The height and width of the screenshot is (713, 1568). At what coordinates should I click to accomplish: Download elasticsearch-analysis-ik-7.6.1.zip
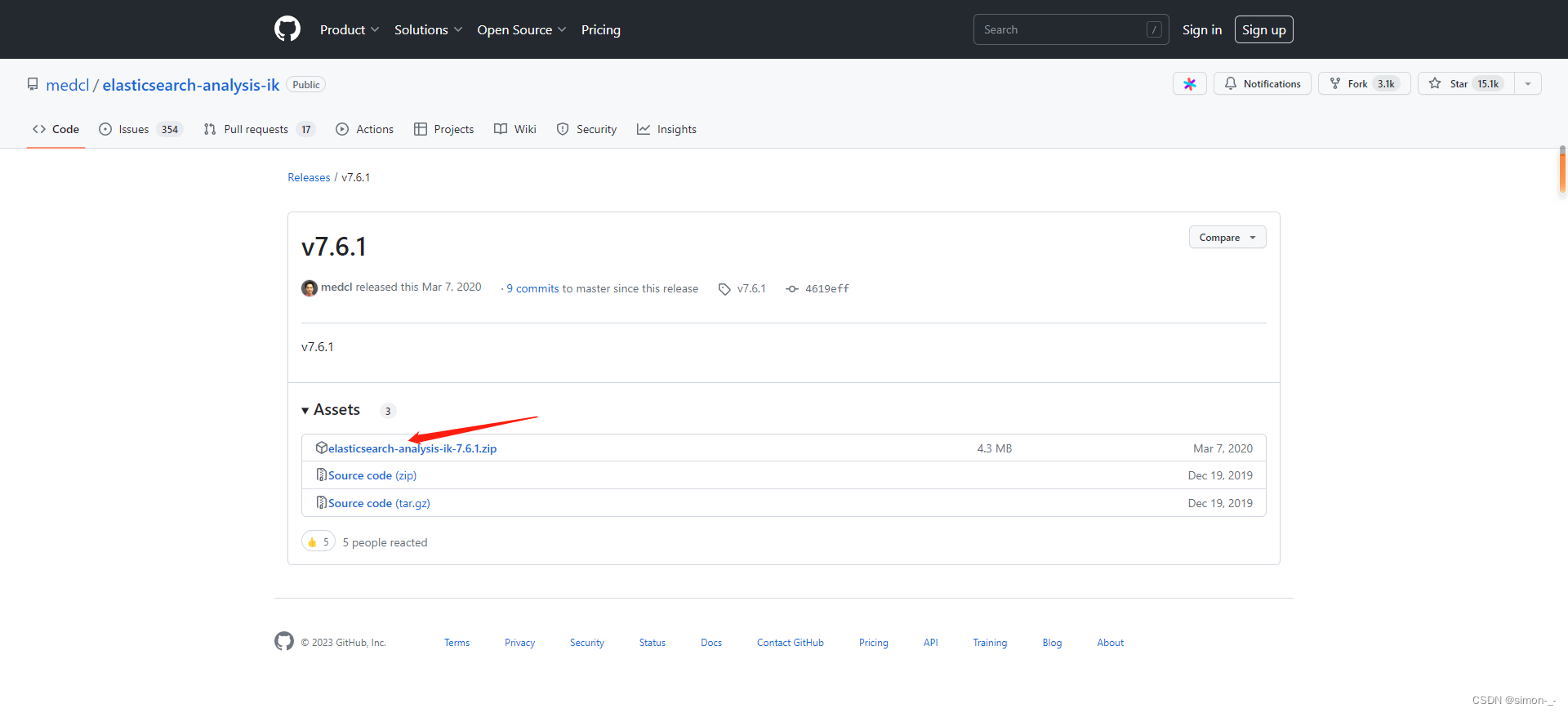[412, 448]
